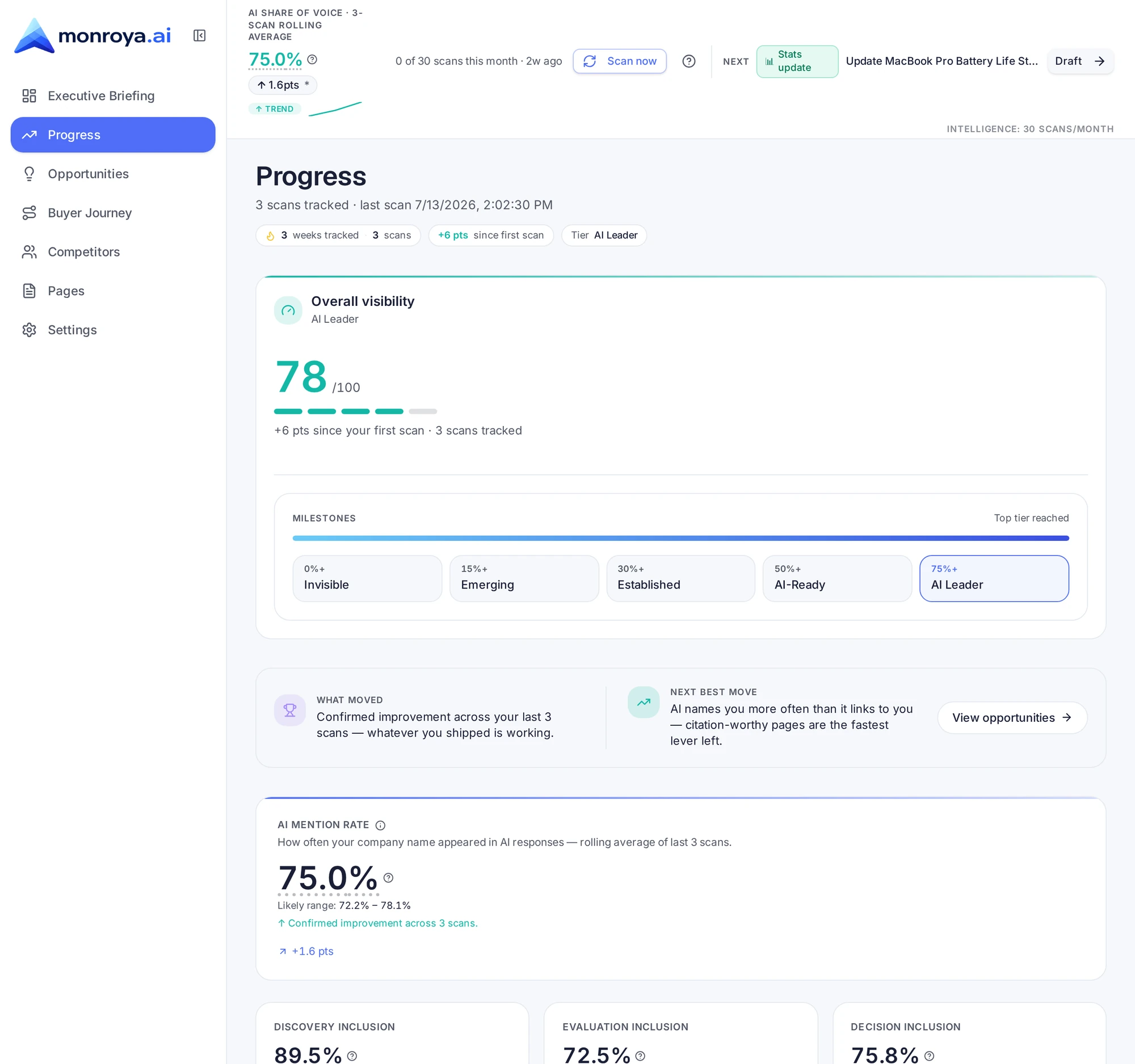This screenshot has height=1064, width=1135.
Task: Click '0 of 30 scans this month' text
Action: pos(456,61)
